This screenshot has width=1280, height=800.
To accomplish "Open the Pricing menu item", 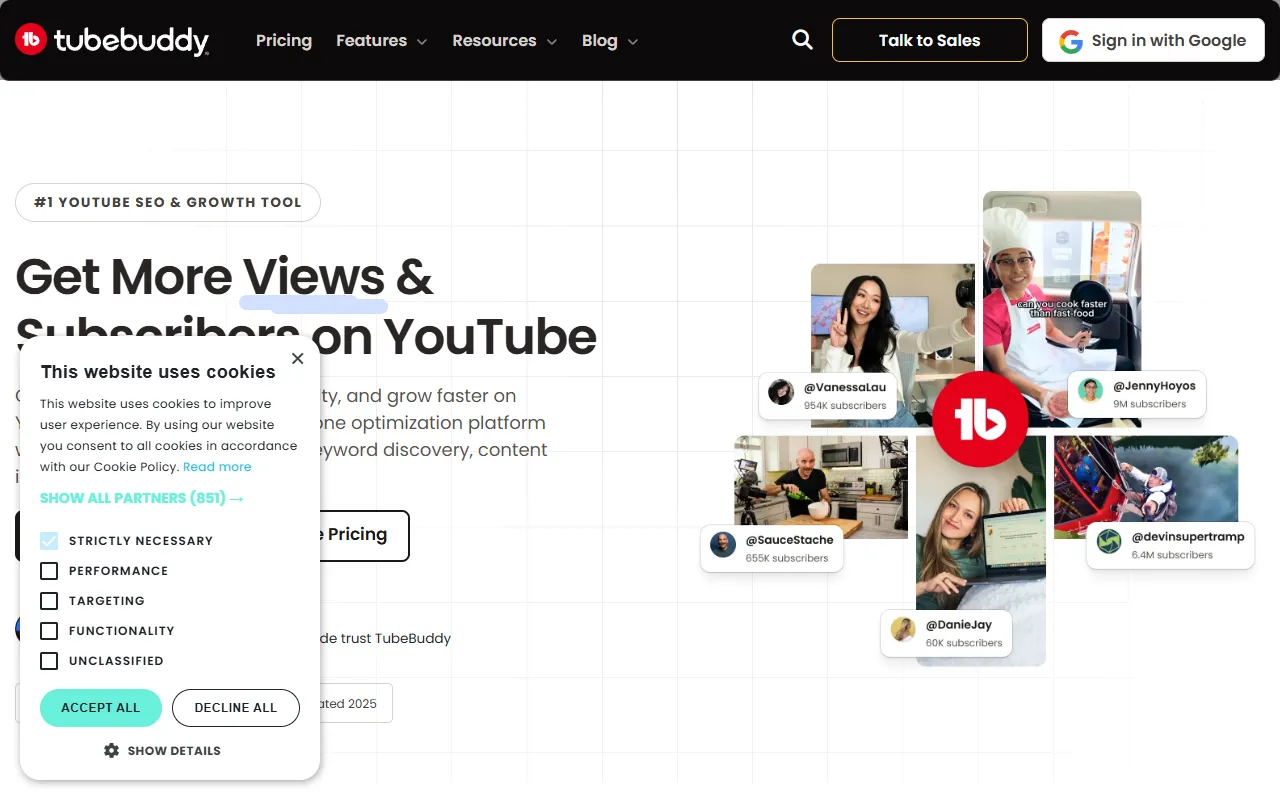I will (284, 41).
